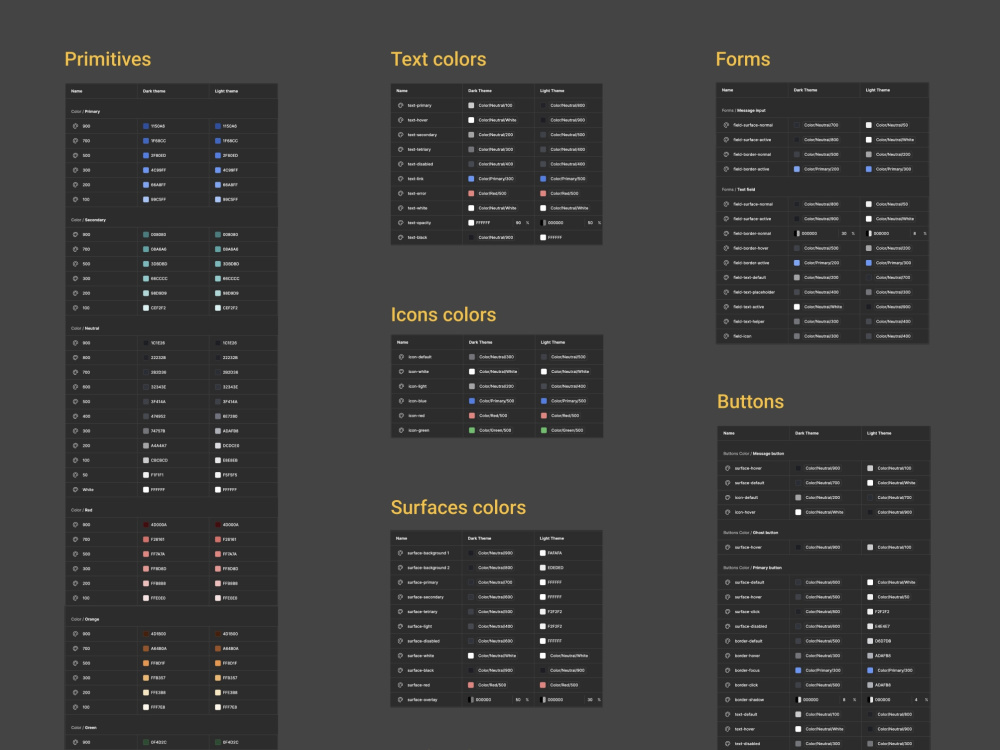Click the palette icon beside icon-default
This screenshot has height=750, width=1000.
coord(401,357)
